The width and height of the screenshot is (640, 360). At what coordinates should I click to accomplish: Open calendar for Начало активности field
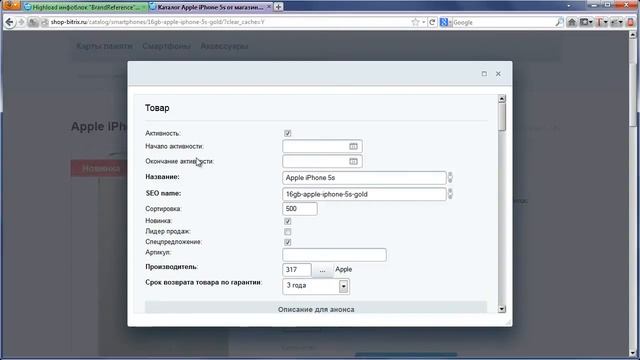pos(353,147)
